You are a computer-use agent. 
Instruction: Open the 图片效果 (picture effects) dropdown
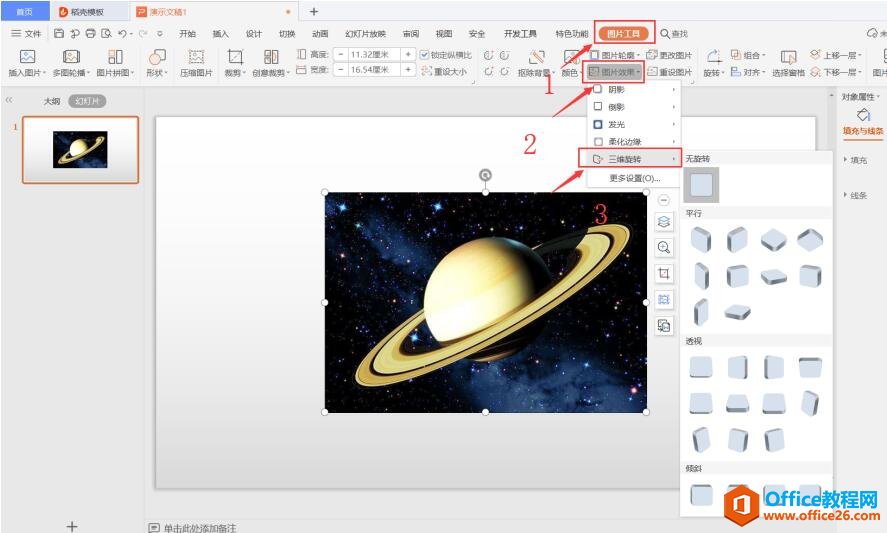click(614, 72)
